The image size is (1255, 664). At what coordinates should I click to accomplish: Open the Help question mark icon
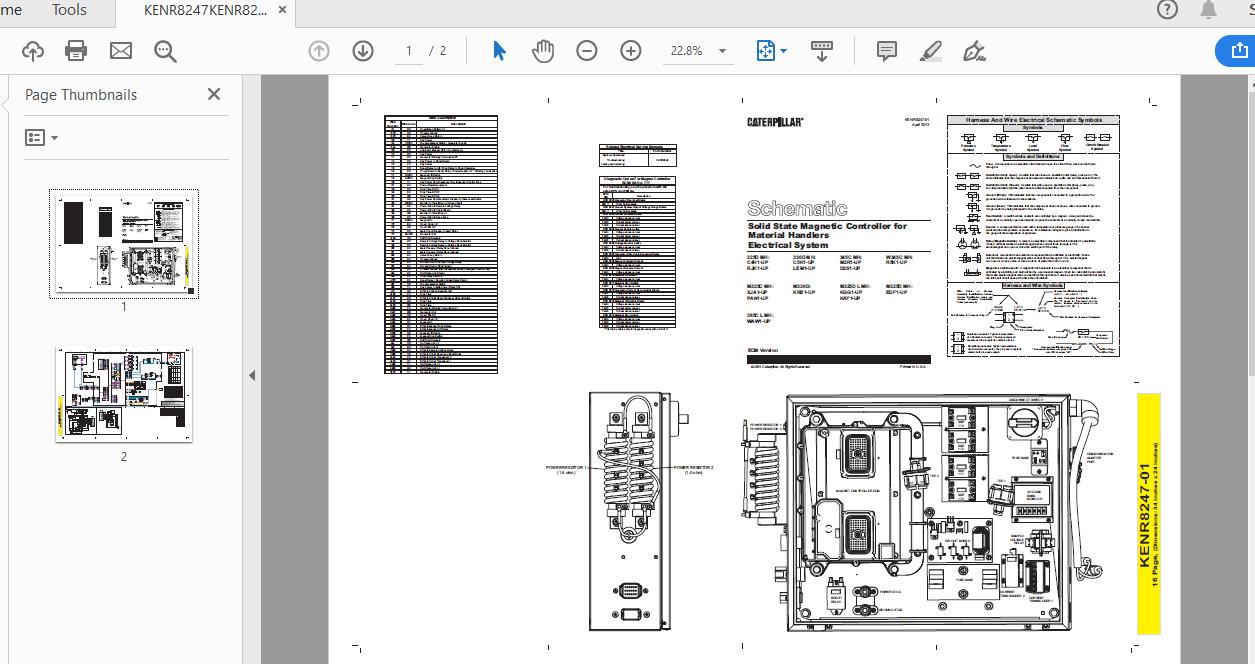click(x=1167, y=10)
